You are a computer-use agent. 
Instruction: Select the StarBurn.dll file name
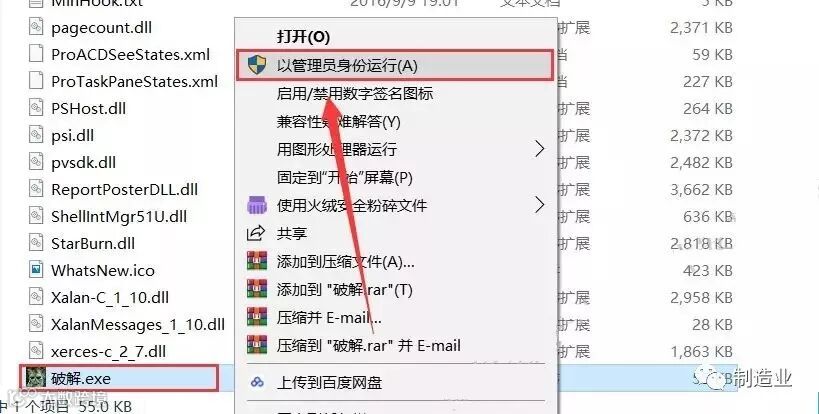pyautogui.click(x=92, y=243)
